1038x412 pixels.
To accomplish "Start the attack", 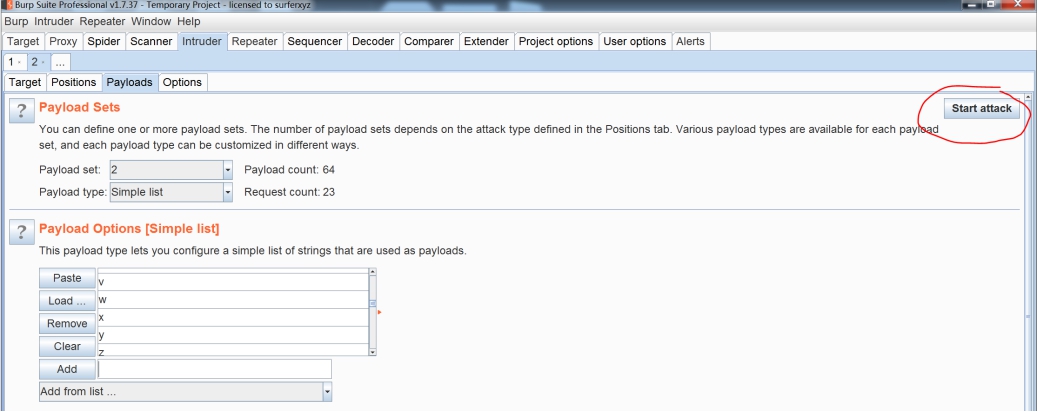I will (x=982, y=109).
